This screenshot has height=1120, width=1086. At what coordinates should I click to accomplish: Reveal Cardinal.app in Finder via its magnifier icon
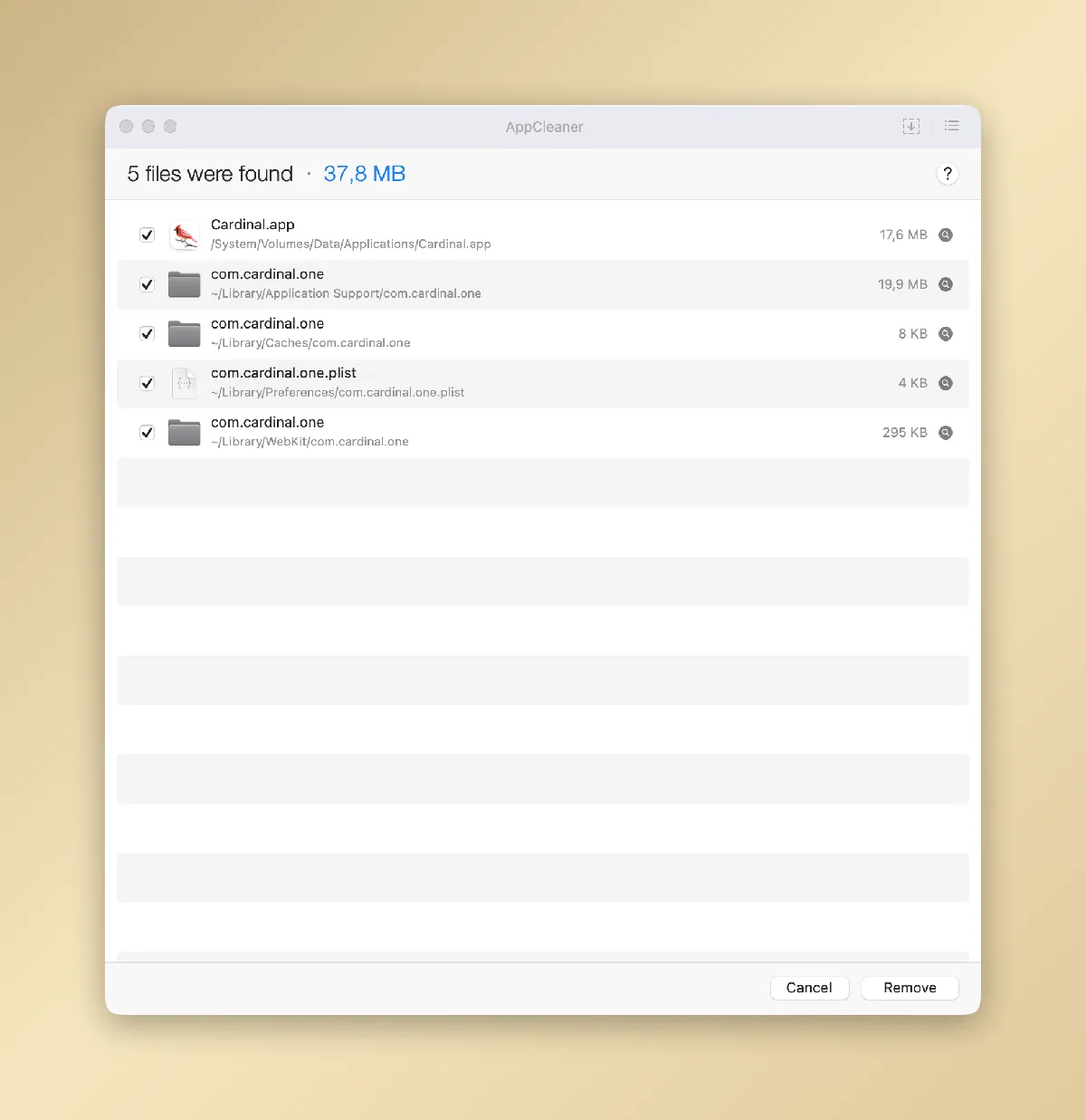point(946,235)
